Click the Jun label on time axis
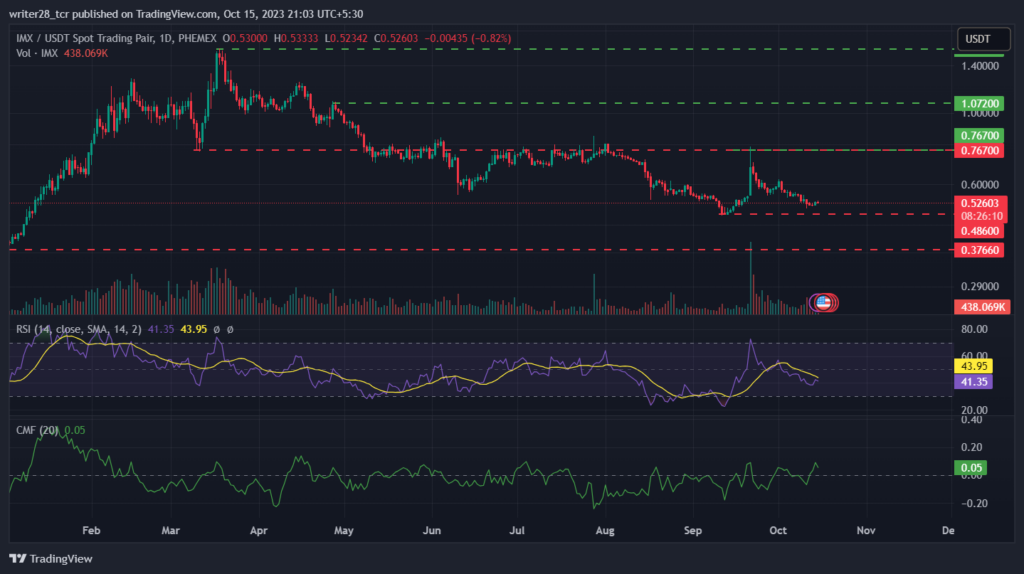Screen dimensions: 1024x574 pos(432,530)
